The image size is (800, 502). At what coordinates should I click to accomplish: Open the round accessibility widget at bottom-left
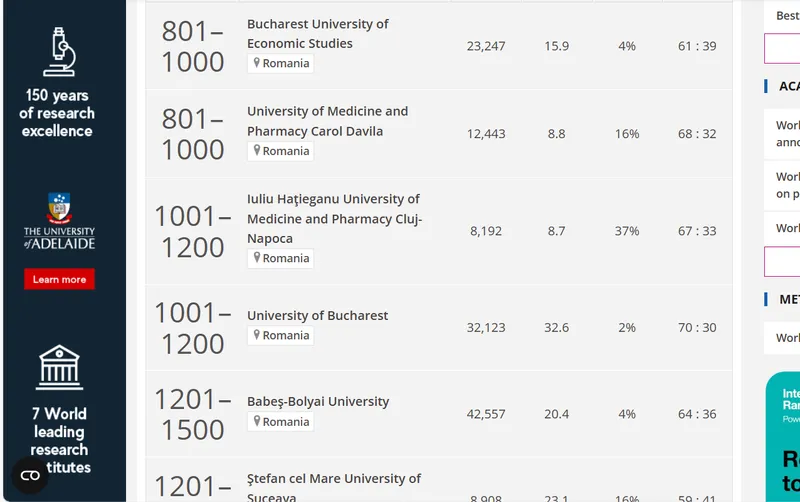pos(30,475)
